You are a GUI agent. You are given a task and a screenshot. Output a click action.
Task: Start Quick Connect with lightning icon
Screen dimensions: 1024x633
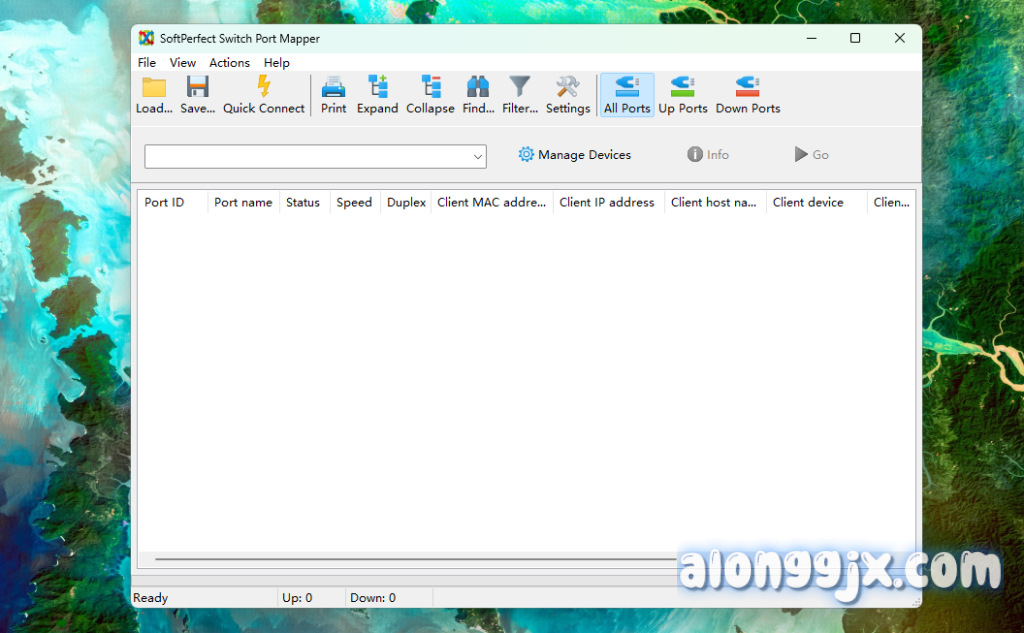(264, 88)
